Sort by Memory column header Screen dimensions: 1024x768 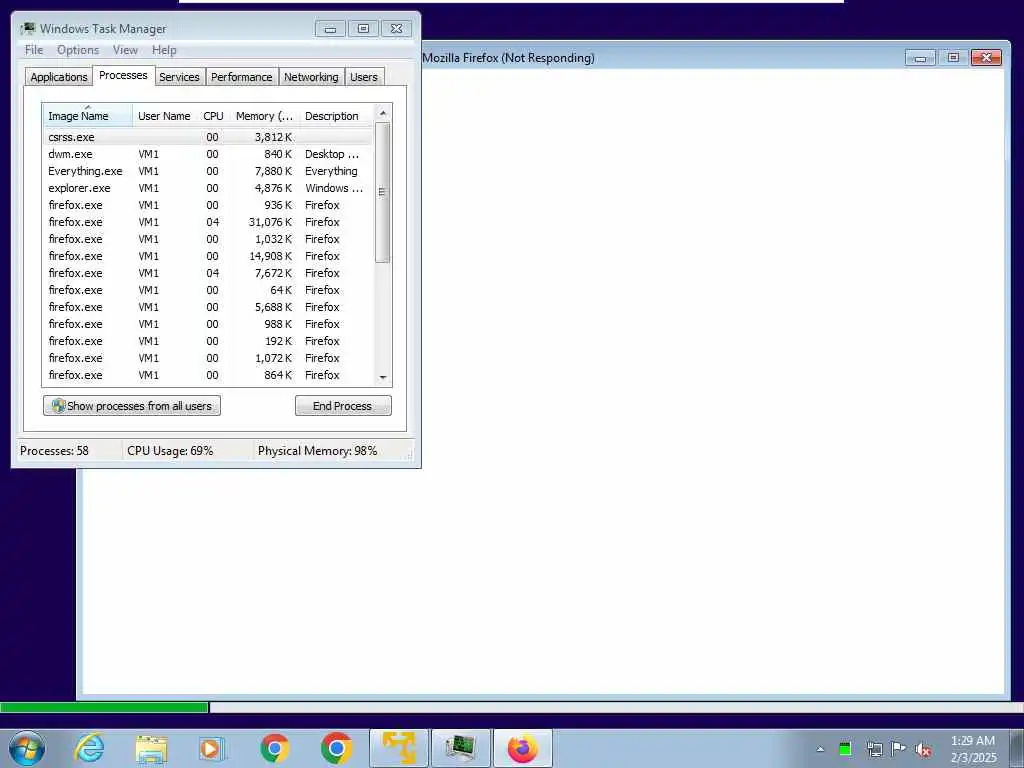pyautogui.click(x=264, y=116)
